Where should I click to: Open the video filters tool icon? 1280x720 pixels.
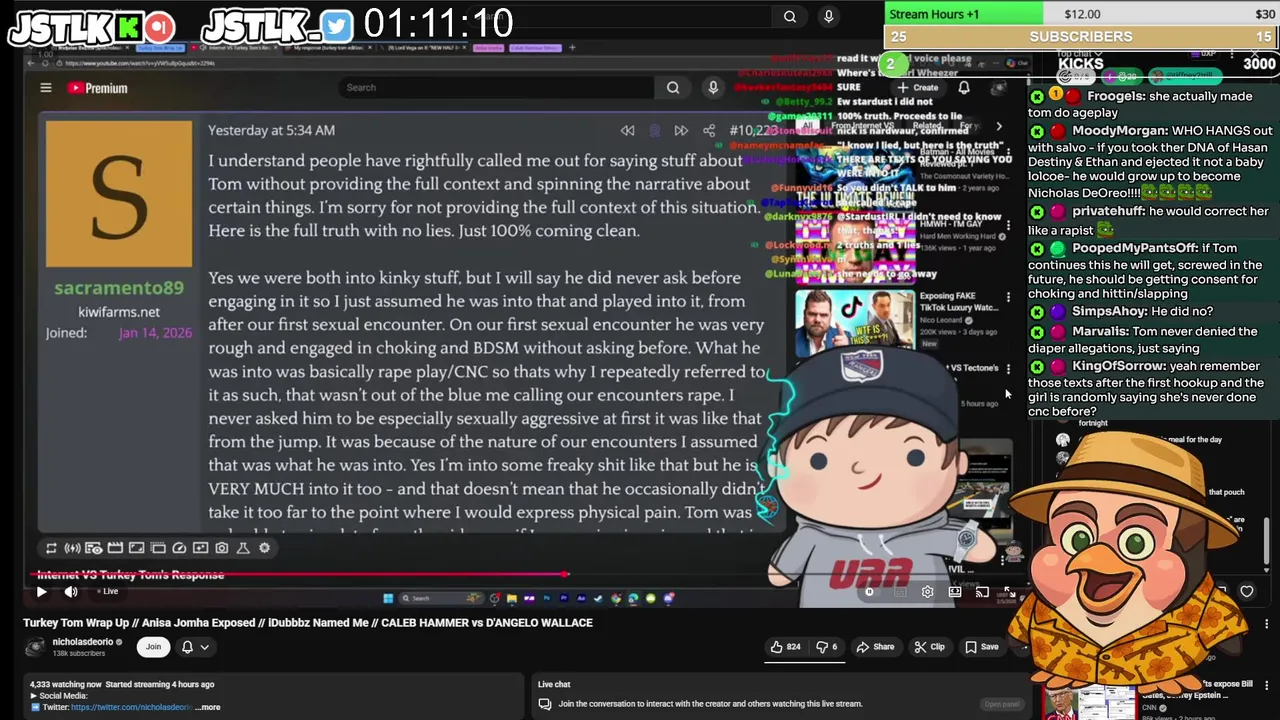point(200,548)
